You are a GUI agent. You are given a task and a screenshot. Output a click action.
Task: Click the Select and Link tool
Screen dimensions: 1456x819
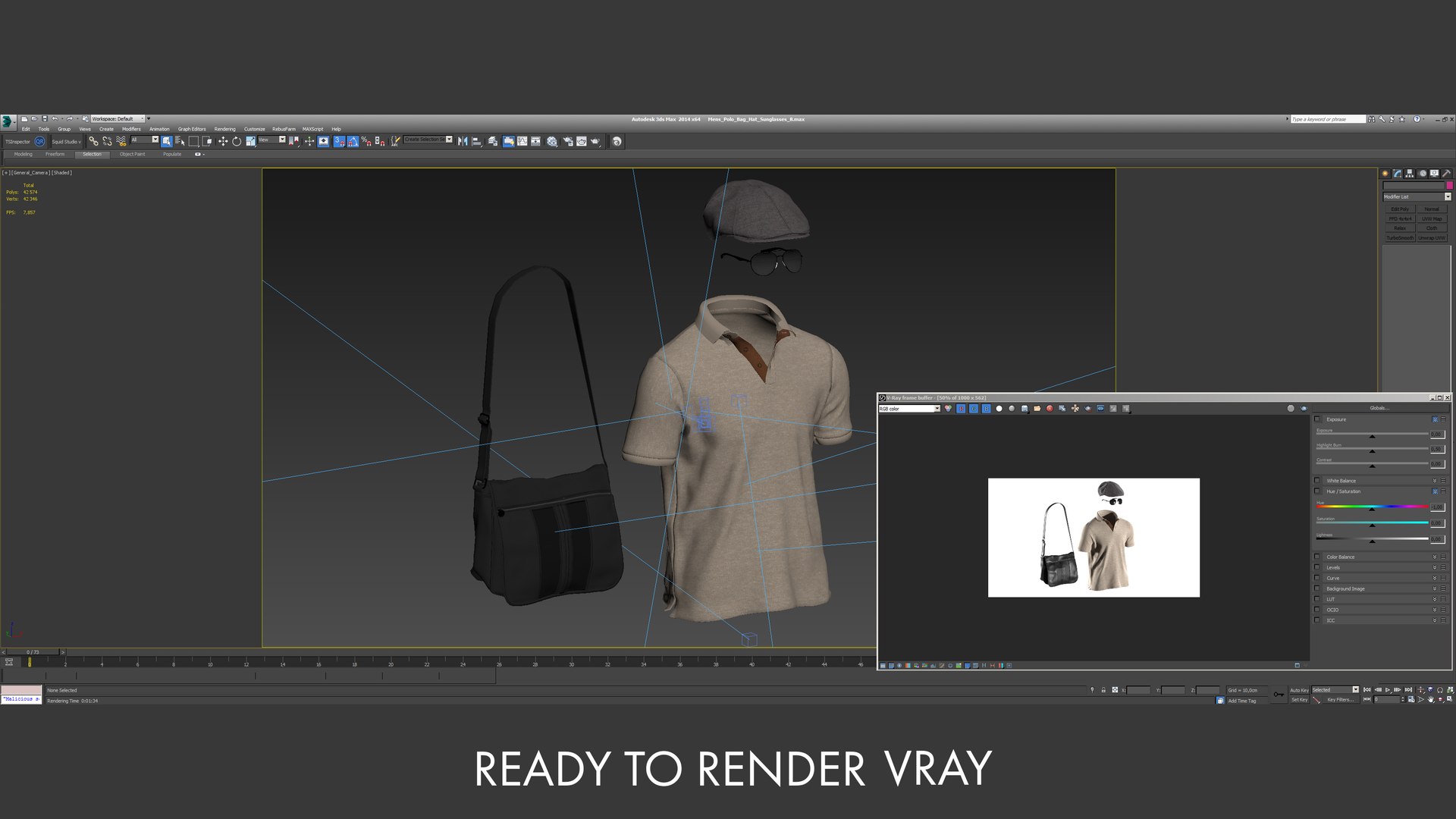point(93,141)
